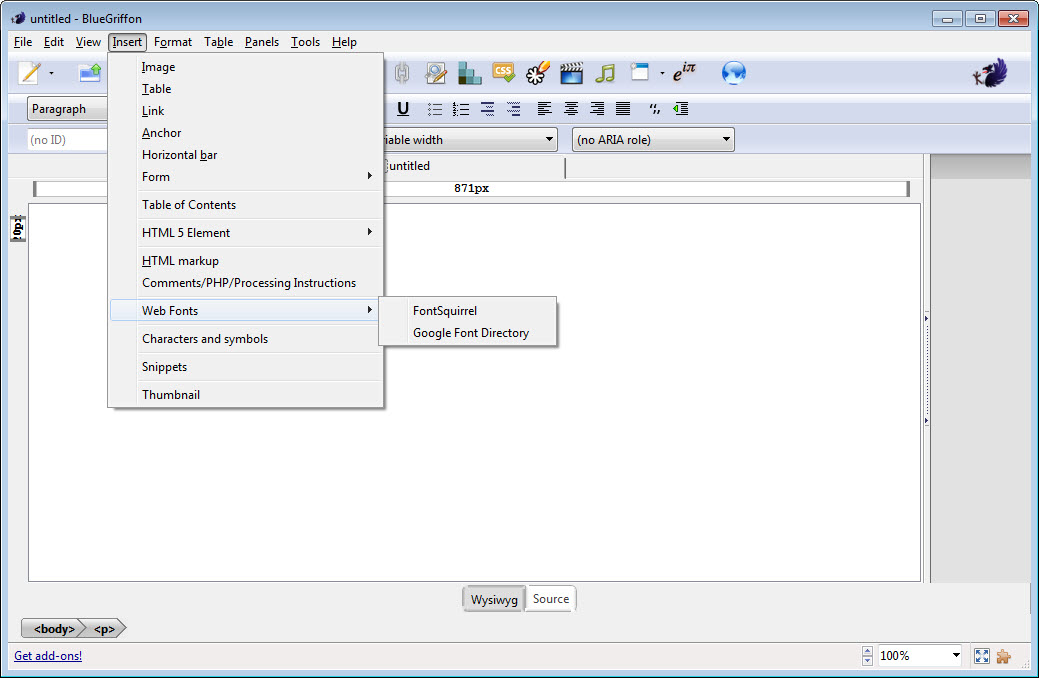This screenshot has height=678, width=1039.
Task: Toggle full screen mode icon in status bar
Action: coord(981,656)
